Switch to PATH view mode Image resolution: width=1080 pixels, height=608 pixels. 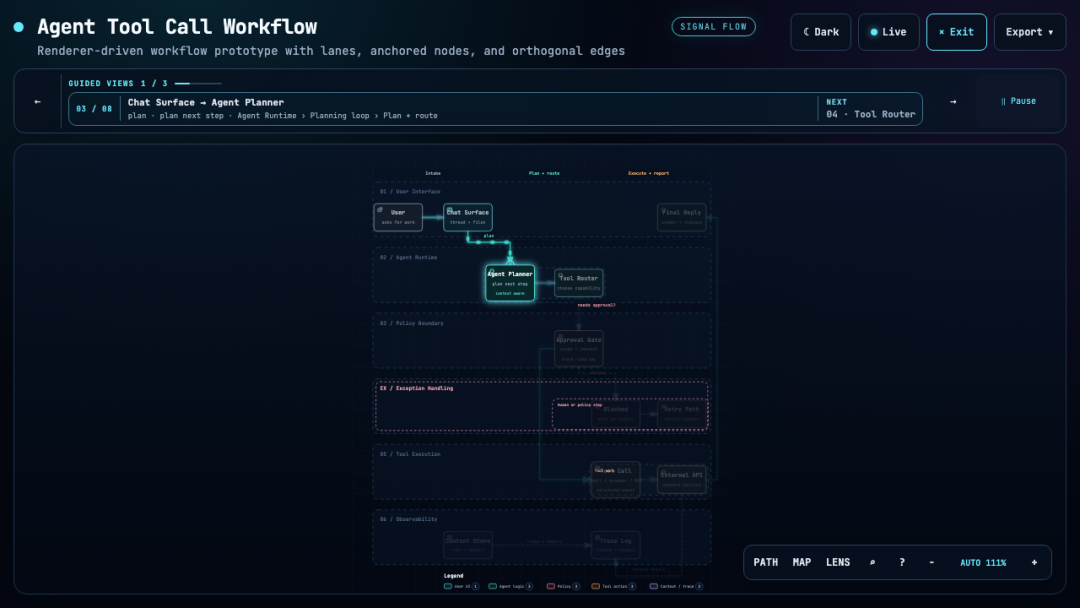tap(765, 563)
